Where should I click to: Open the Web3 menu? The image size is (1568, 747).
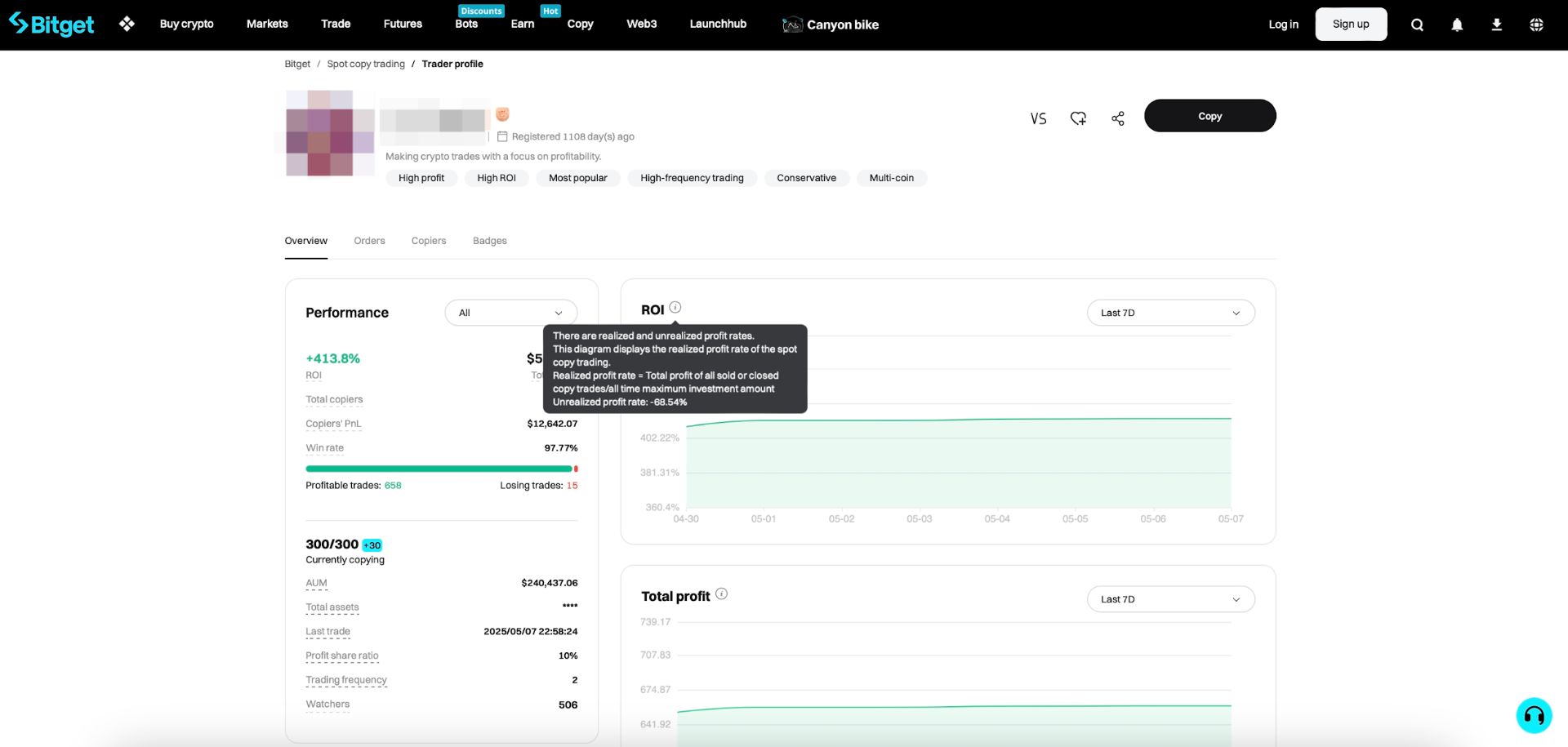click(641, 24)
